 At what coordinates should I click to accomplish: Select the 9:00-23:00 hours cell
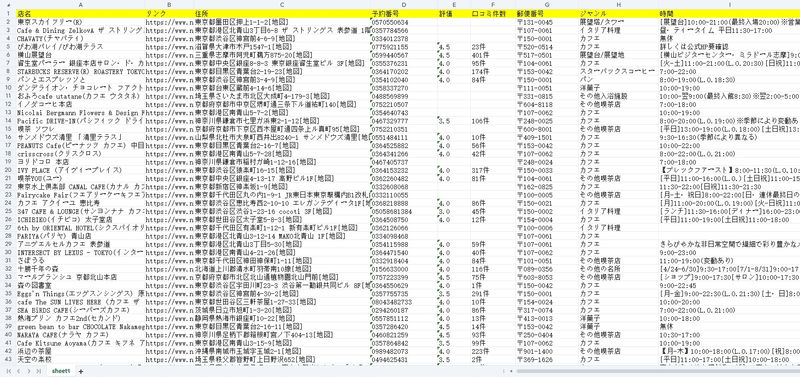pos(729,253)
